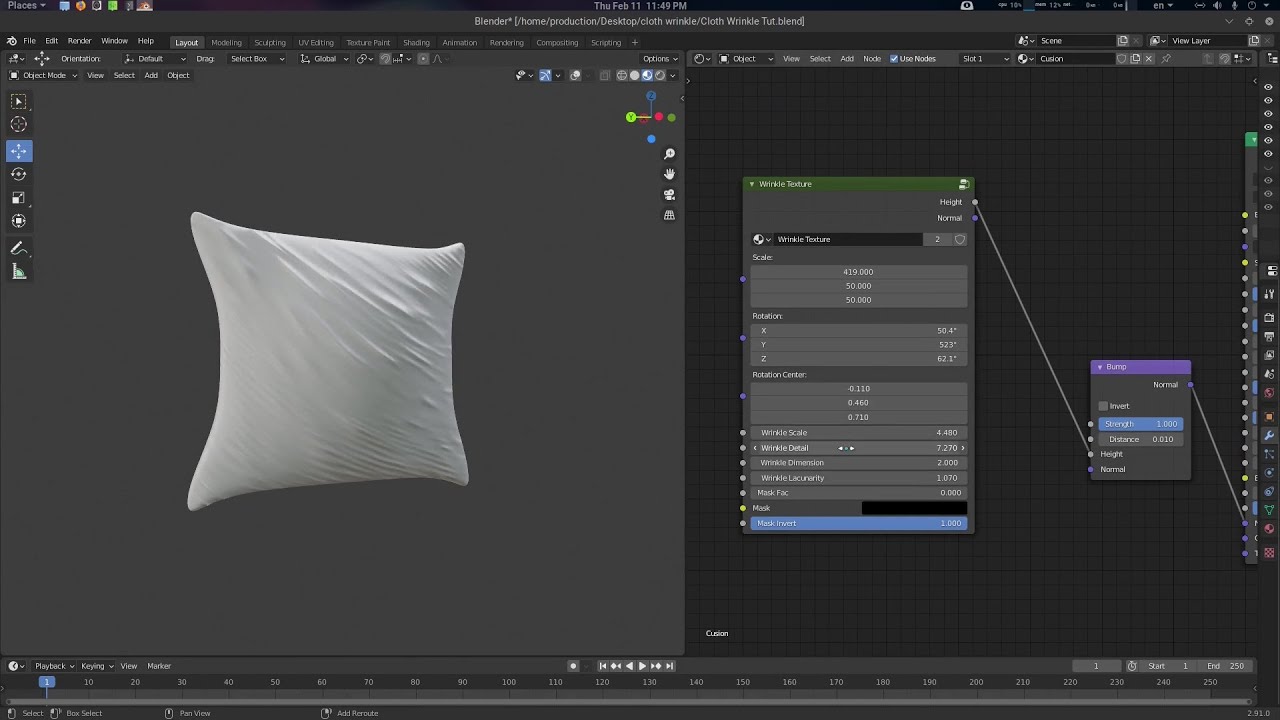Adjust the Strength slider on the Bump node
This screenshot has width=1280, height=720.
click(1141, 423)
